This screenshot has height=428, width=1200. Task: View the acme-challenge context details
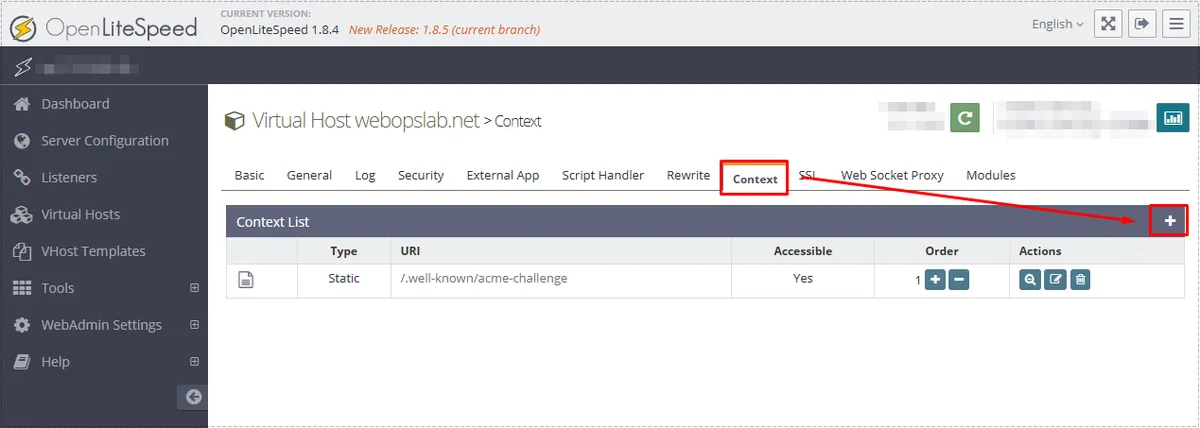(1030, 280)
